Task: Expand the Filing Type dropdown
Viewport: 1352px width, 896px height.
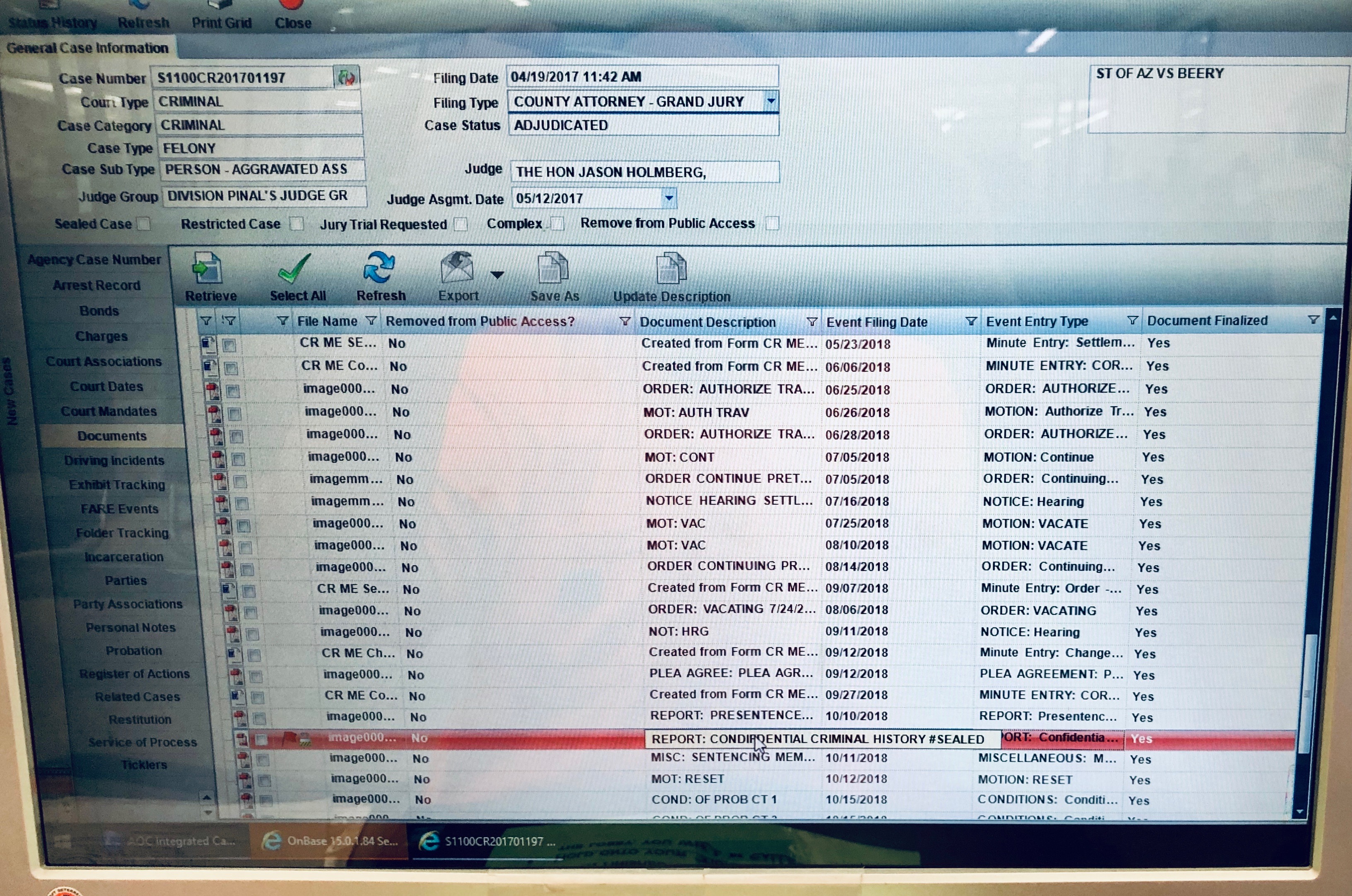Action: click(x=770, y=101)
